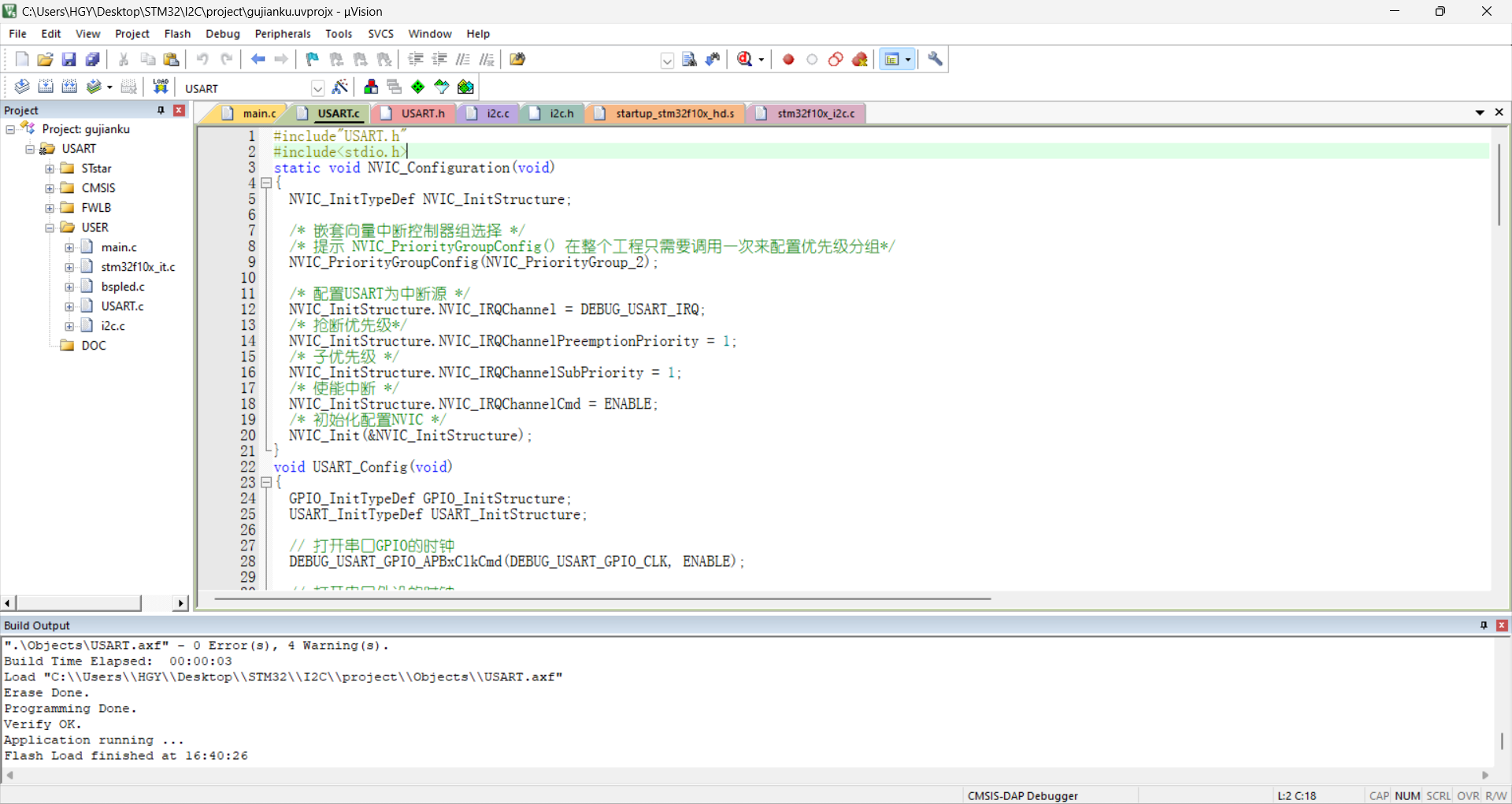The width and height of the screenshot is (1512, 804).
Task: Close the active editor tab
Action: point(1499,113)
